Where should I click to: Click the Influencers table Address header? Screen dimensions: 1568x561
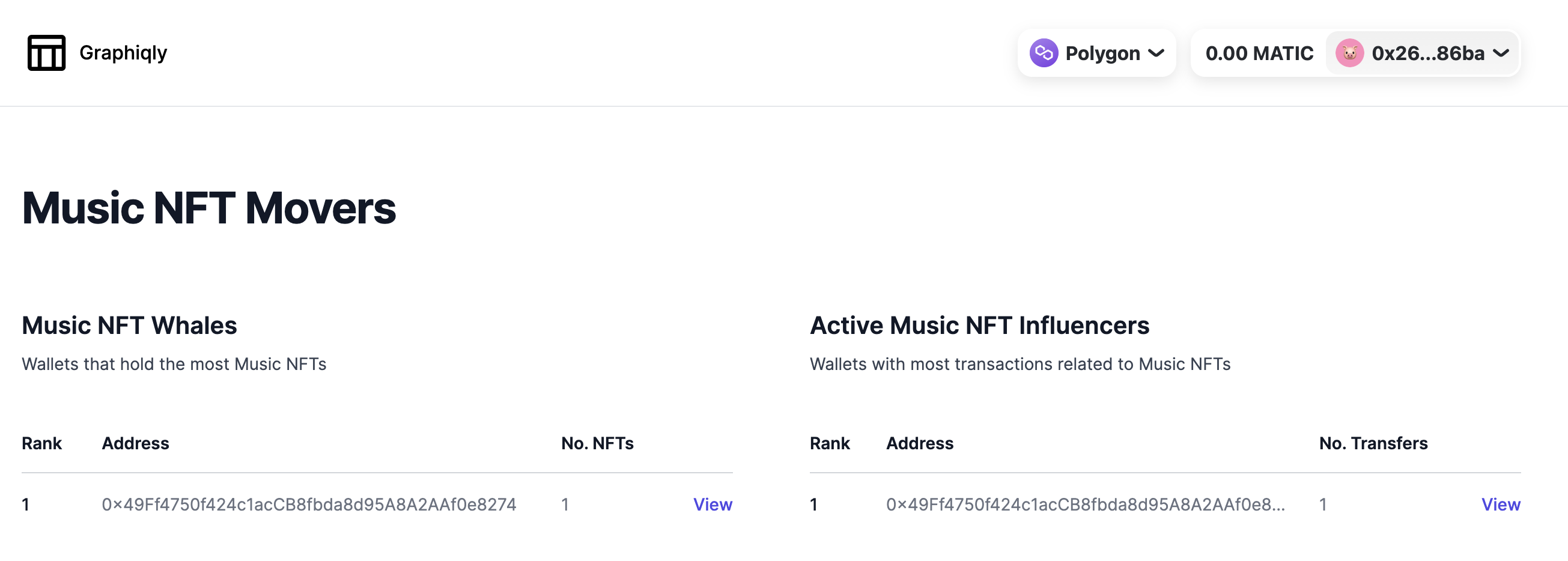pos(919,443)
